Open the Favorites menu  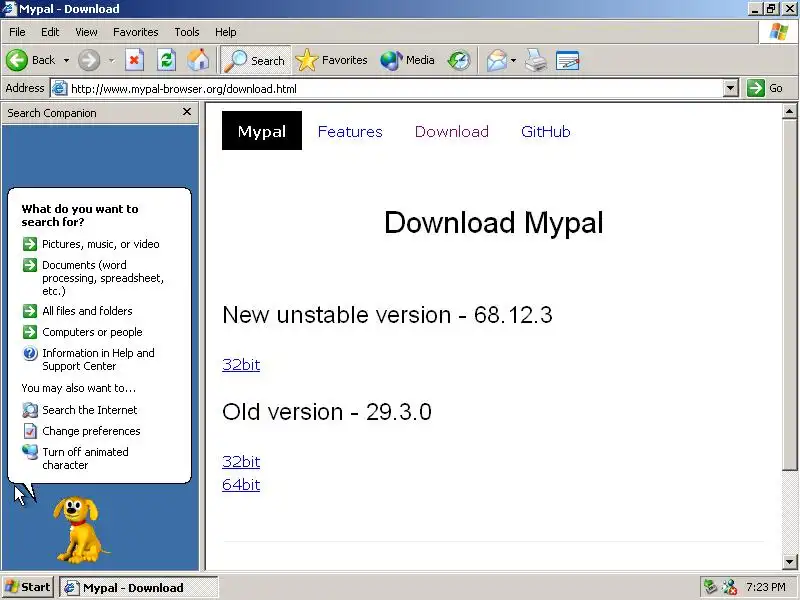136,32
